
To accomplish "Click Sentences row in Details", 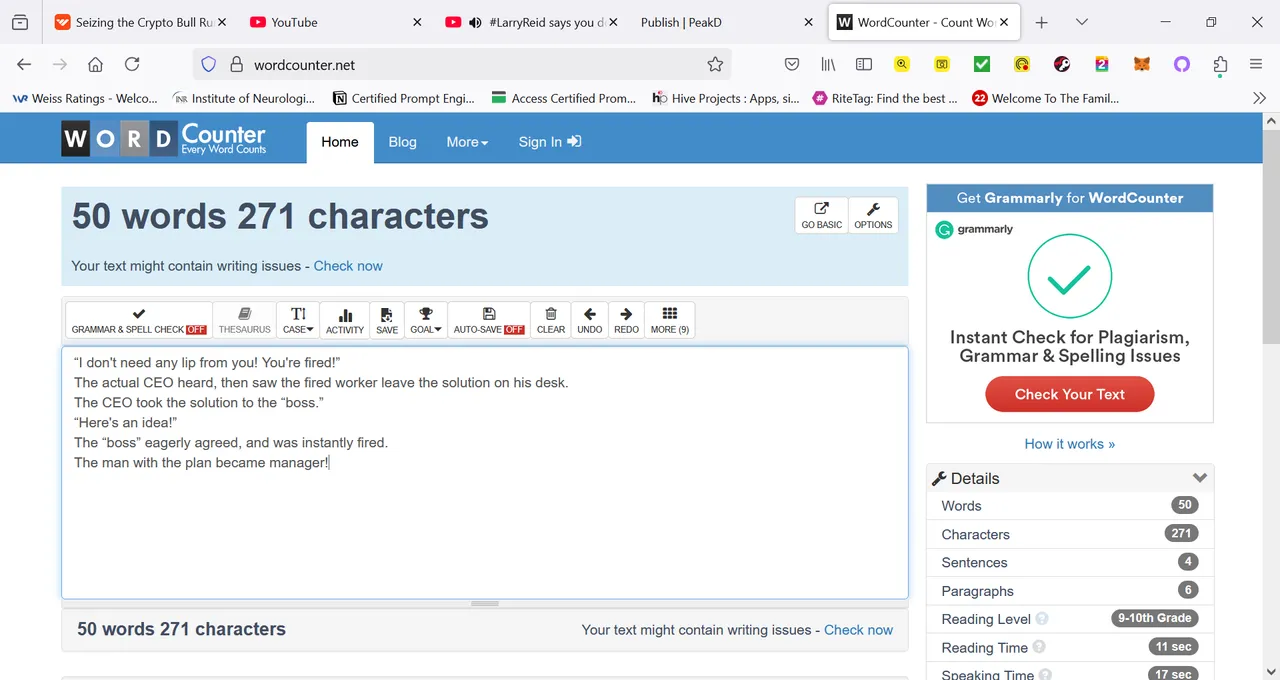I will coord(1070,563).
